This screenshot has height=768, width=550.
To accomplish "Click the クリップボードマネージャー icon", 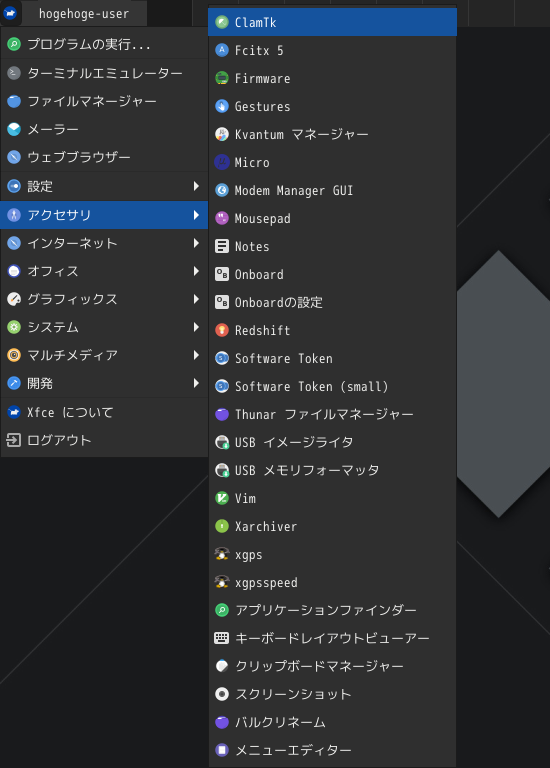I will (222, 666).
